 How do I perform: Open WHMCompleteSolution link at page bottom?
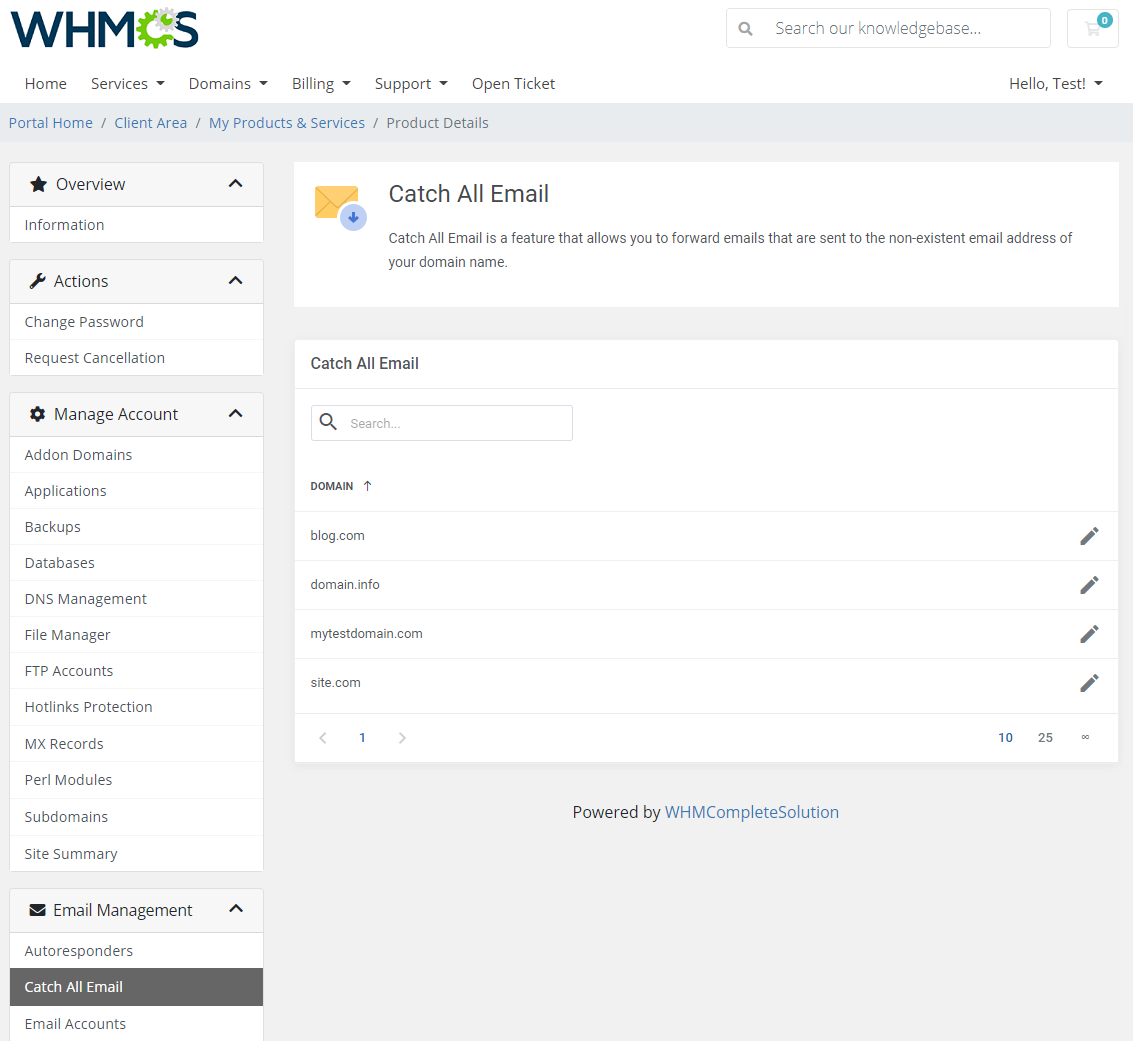click(752, 812)
